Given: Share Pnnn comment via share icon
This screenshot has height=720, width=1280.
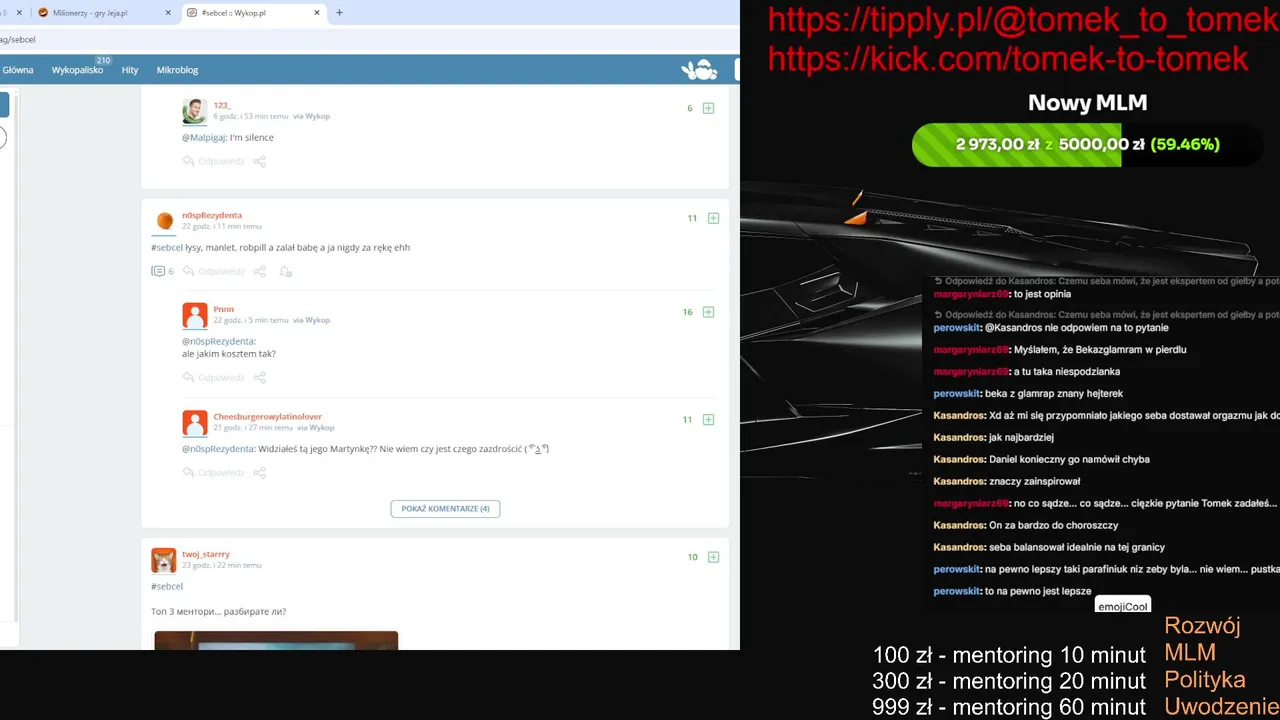Looking at the screenshot, I should 259,377.
